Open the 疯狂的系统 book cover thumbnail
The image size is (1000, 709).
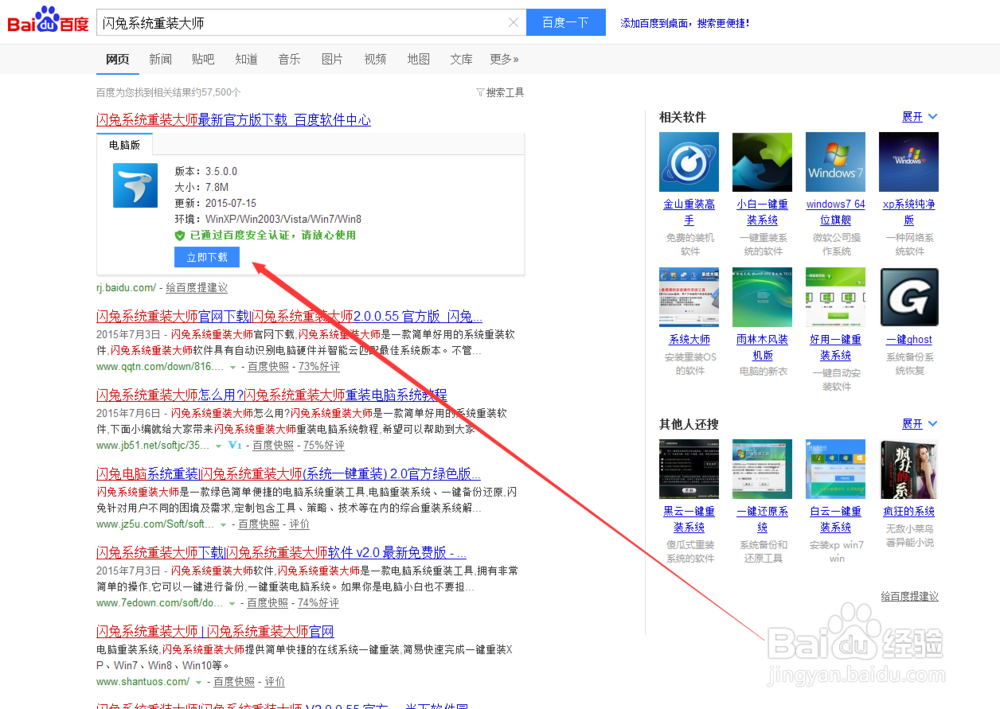909,469
